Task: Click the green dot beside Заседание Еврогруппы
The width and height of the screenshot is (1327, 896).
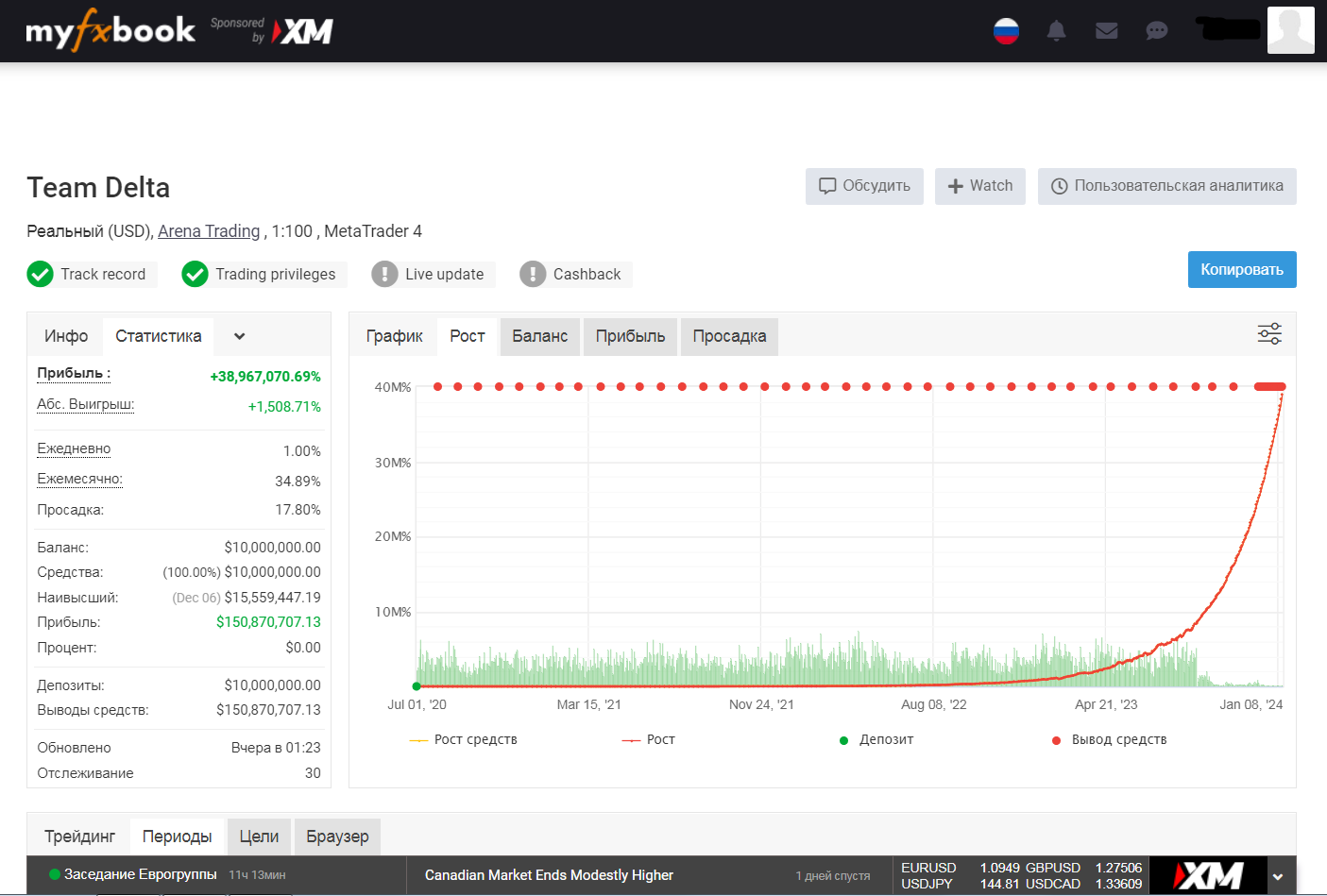Action: tap(55, 874)
